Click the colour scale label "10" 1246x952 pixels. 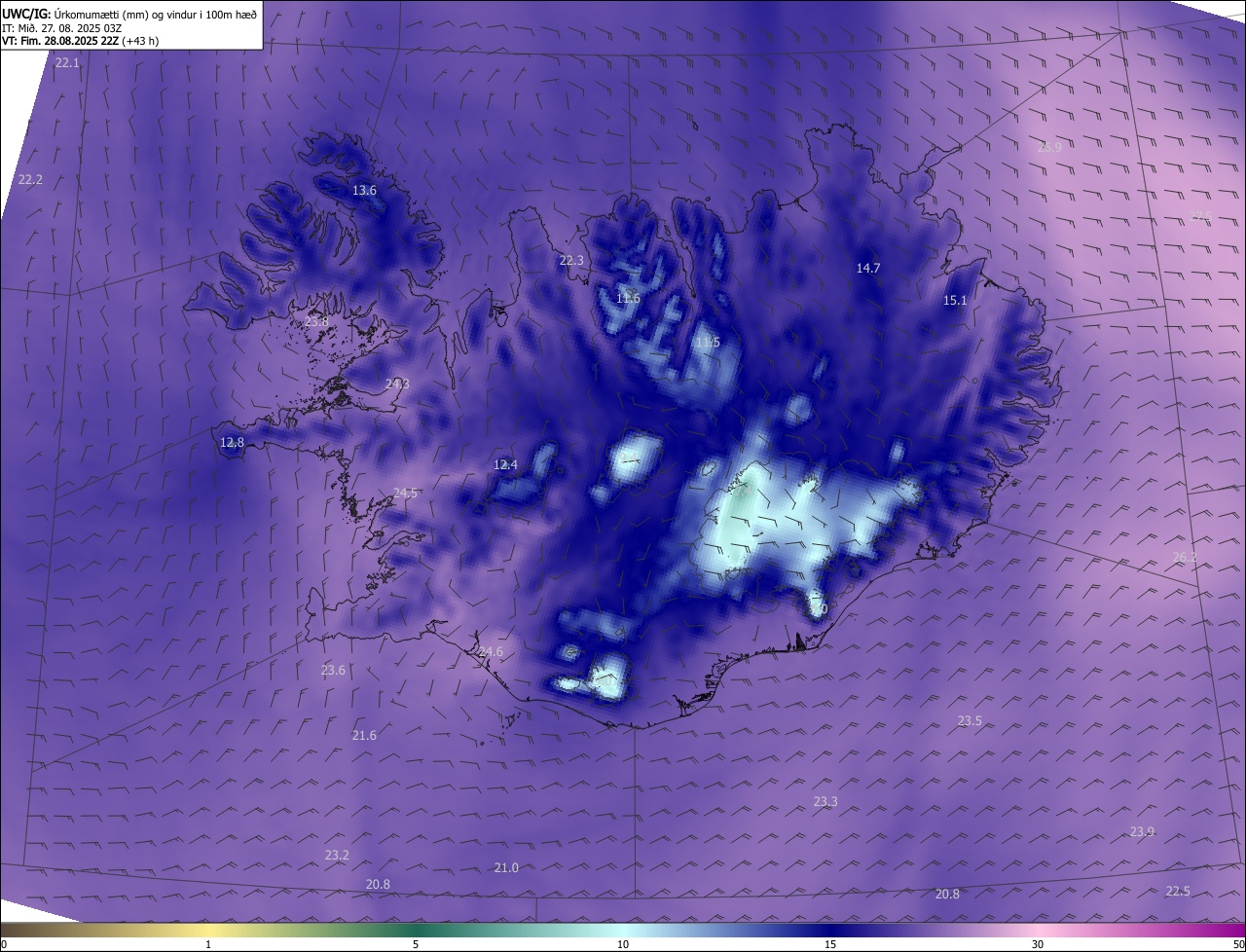click(623, 944)
